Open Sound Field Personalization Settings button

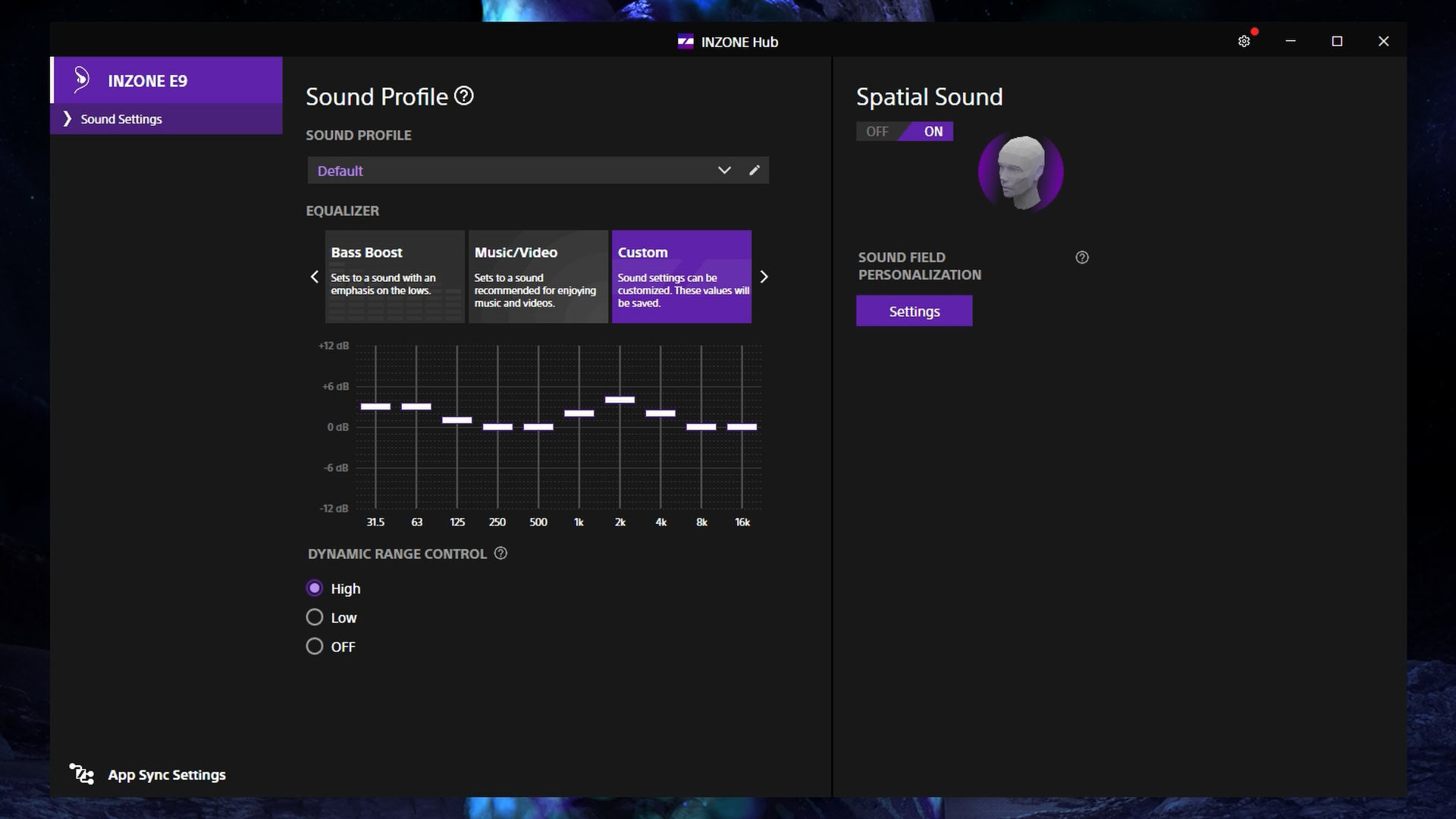[x=914, y=311]
